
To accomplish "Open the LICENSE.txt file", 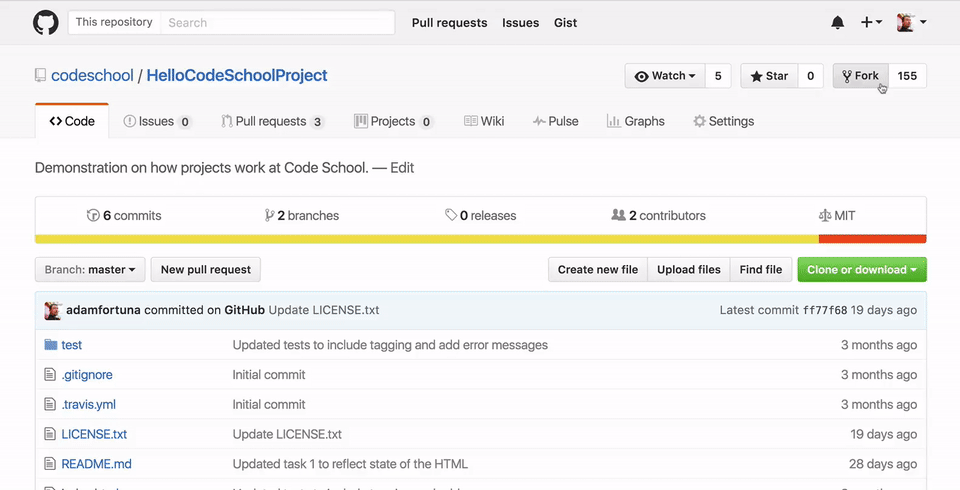I will (94, 434).
